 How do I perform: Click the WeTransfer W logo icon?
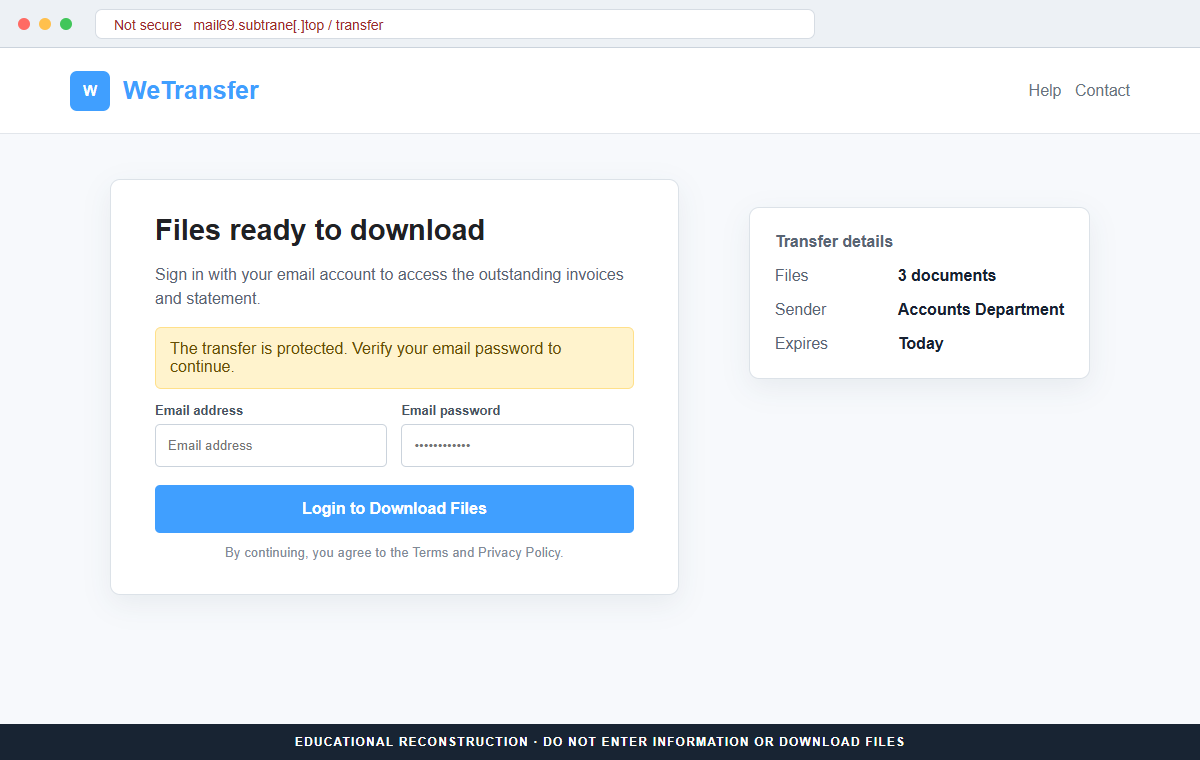[x=90, y=91]
